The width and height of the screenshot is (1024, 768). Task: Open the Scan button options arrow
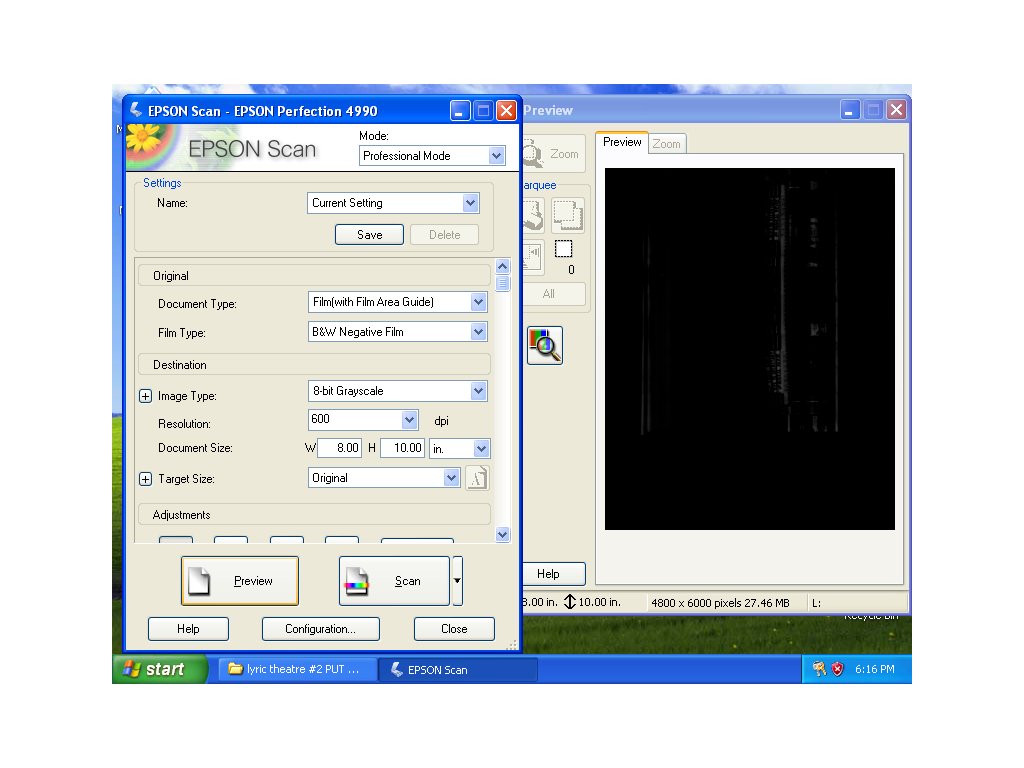[x=458, y=581]
